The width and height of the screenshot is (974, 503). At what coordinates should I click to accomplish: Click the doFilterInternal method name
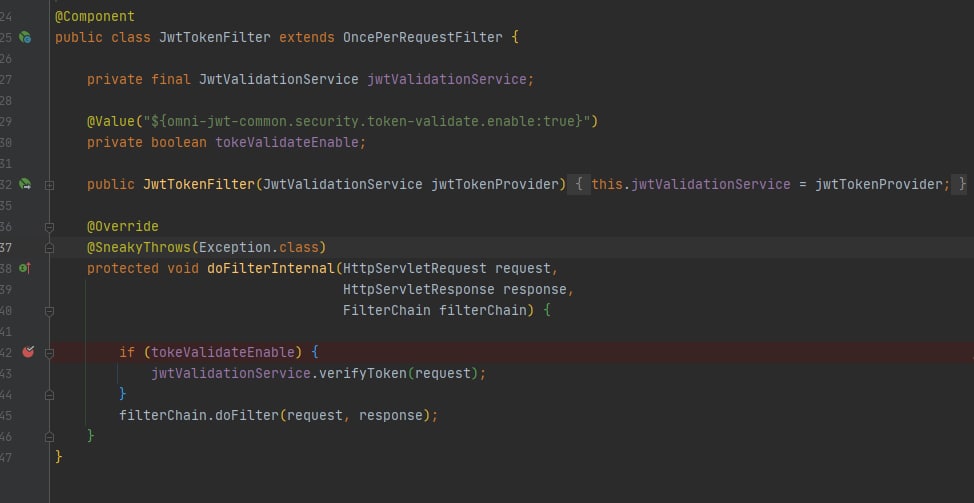click(270, 268)
